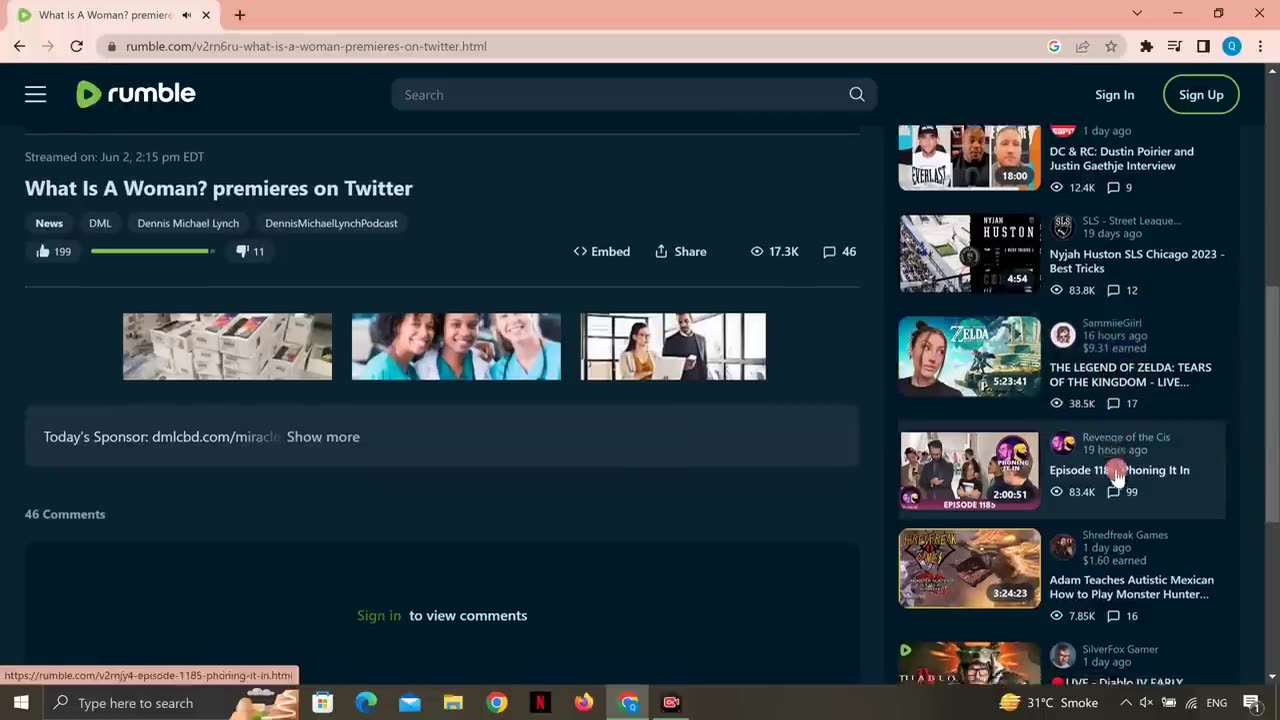Open the Rumble hamburger menu

coord(36,94)
